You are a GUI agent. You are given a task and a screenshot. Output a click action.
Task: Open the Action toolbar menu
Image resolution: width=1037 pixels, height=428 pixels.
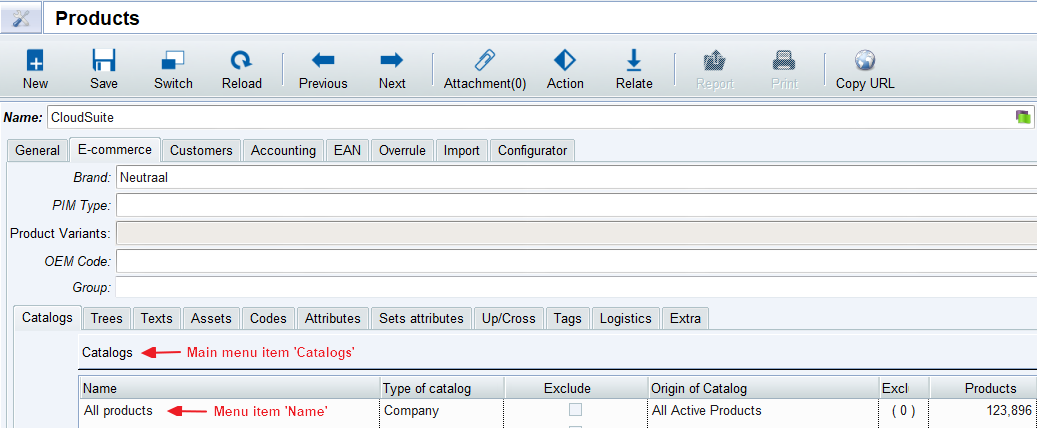(565, 61)
